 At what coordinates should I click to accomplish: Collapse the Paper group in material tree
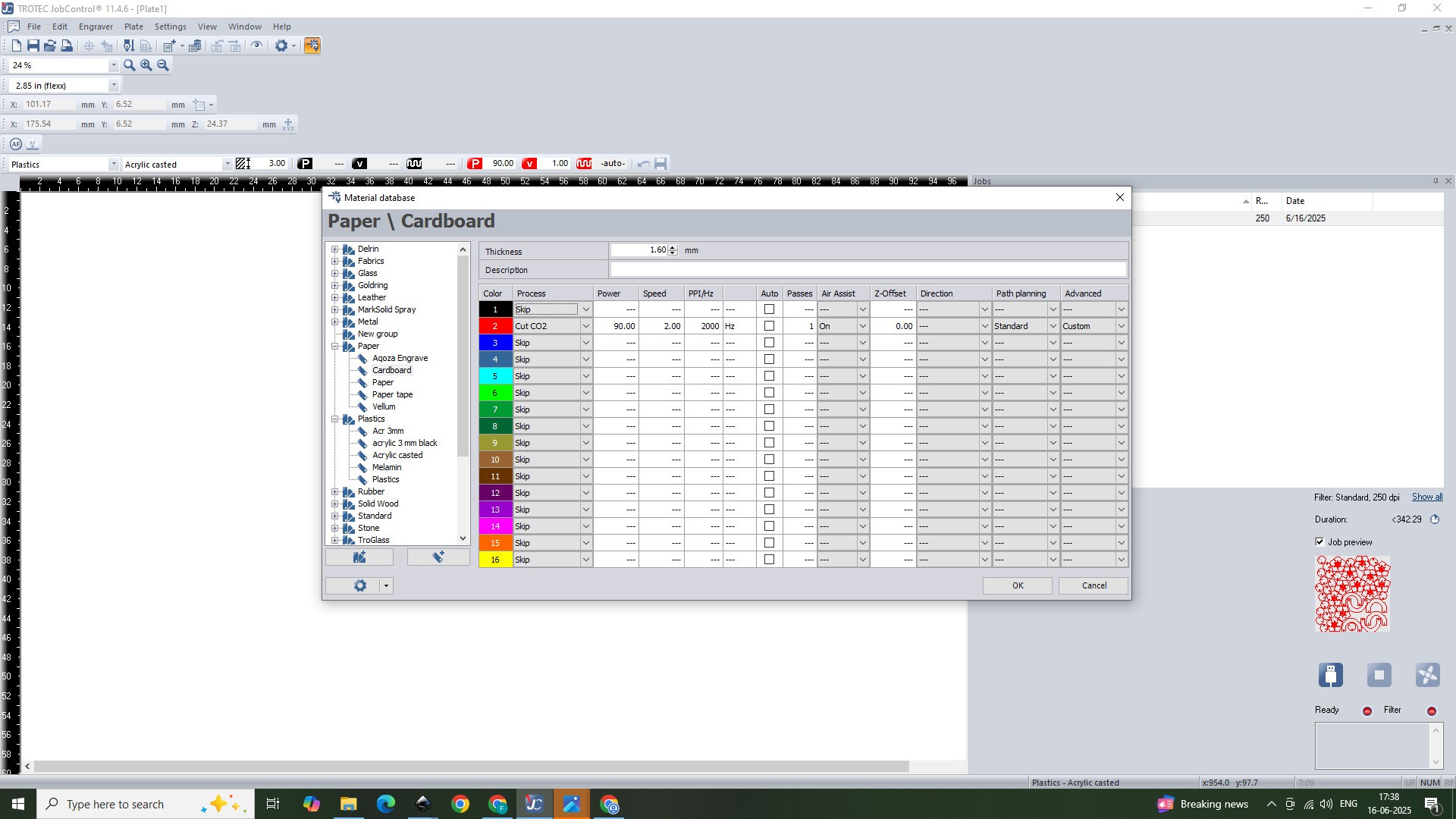(334, 347)
